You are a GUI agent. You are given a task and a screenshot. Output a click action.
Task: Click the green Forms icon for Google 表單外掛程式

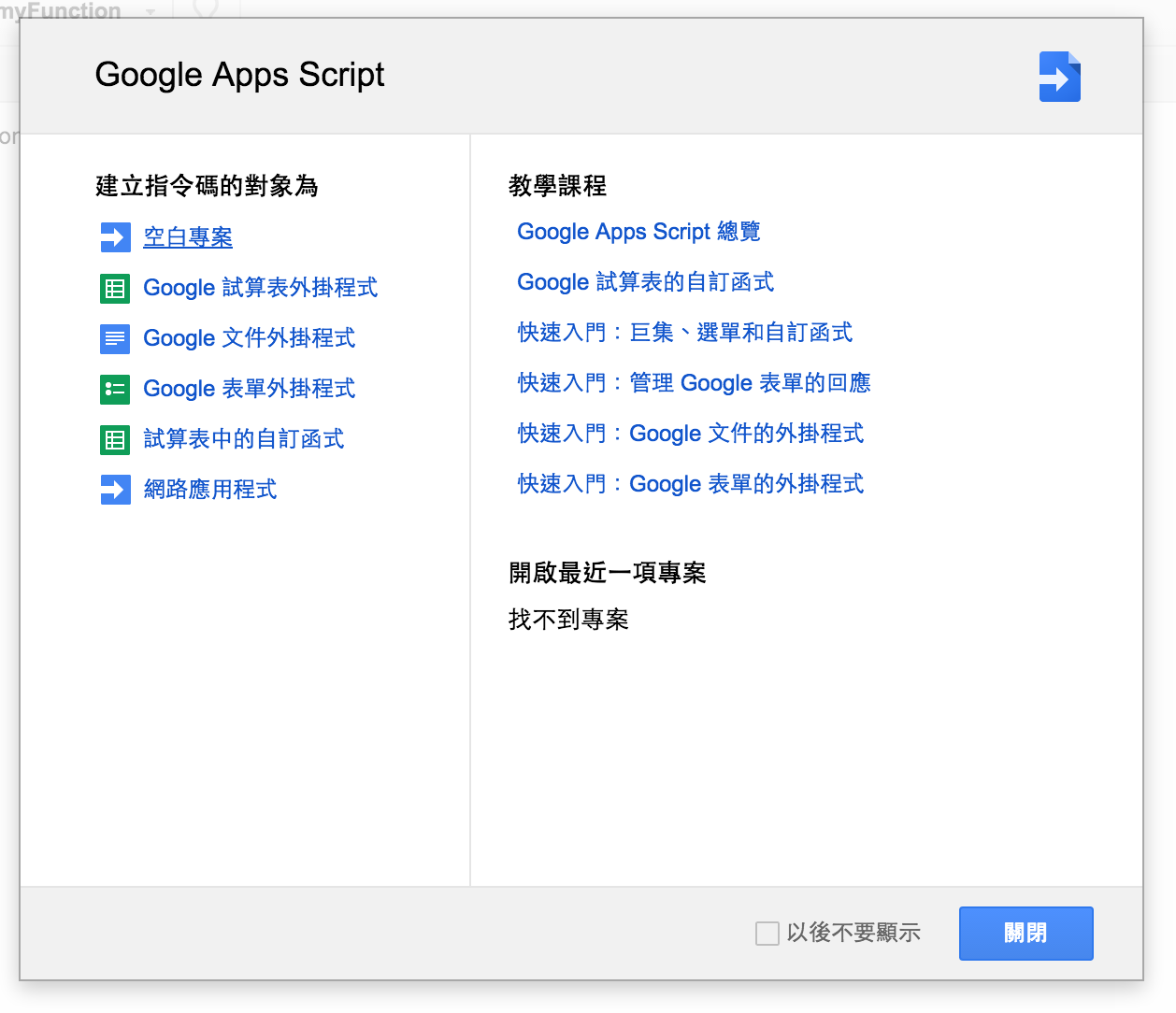115,389
